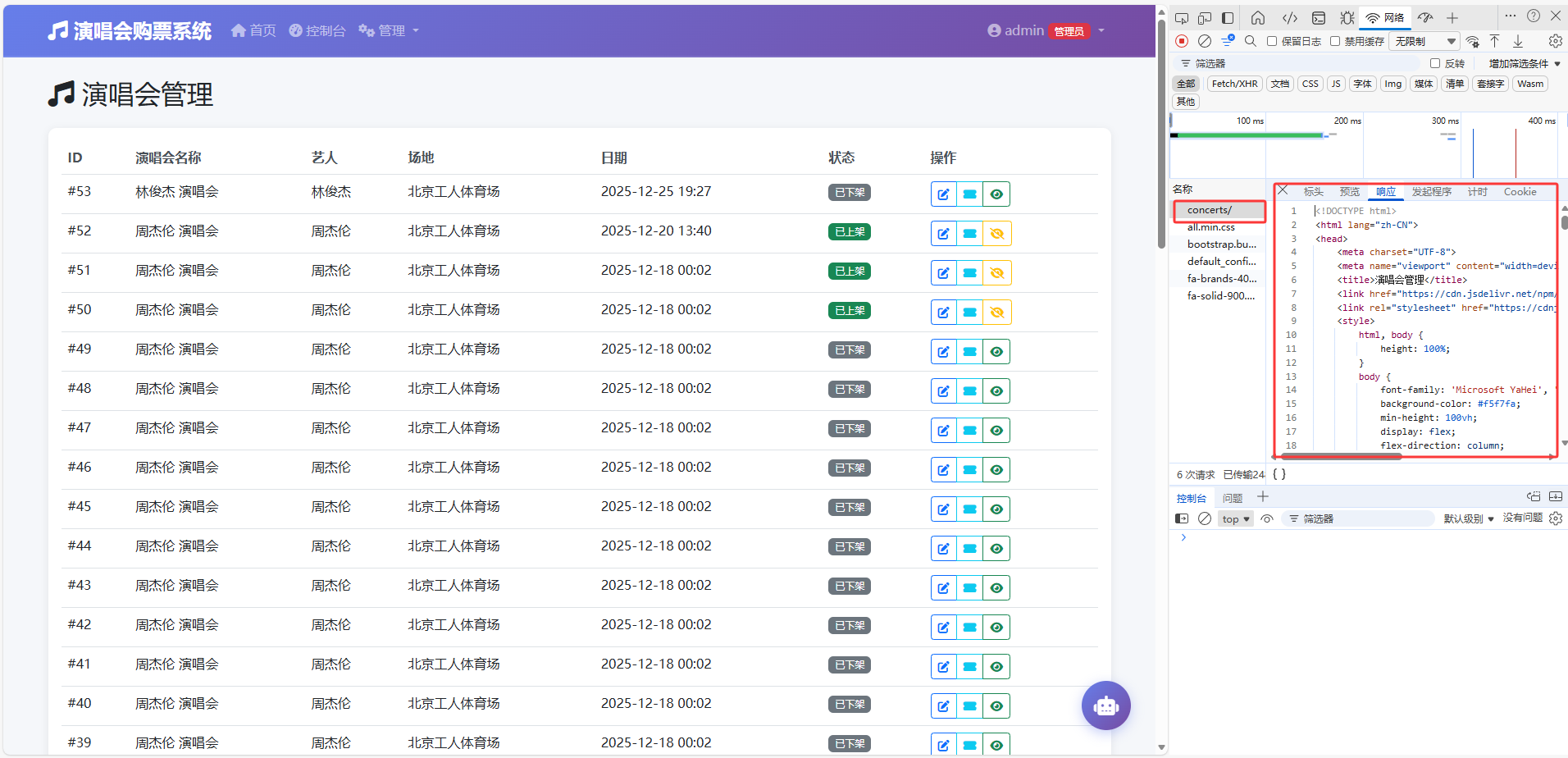Check the 禁用缓存 checkbox
The height and width of the screenshot is (758, 1568).
1335,41
